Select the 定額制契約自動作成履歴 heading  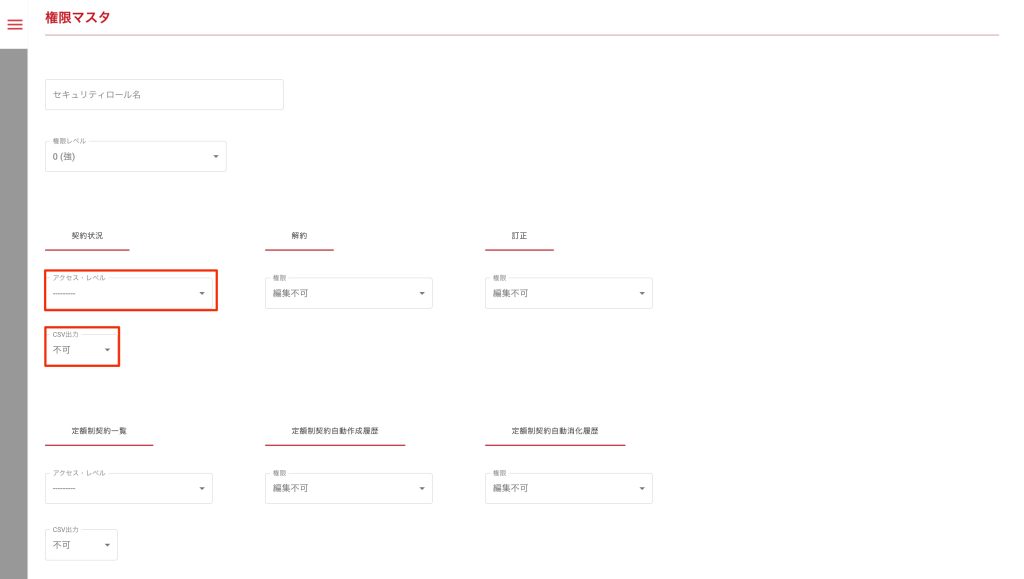(x=334, y=431)
